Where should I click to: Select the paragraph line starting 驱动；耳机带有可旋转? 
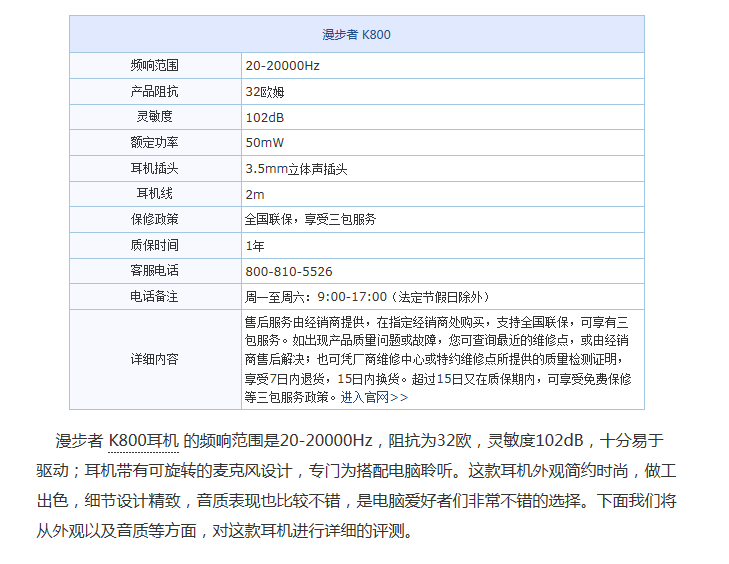(x=356, y=471)
